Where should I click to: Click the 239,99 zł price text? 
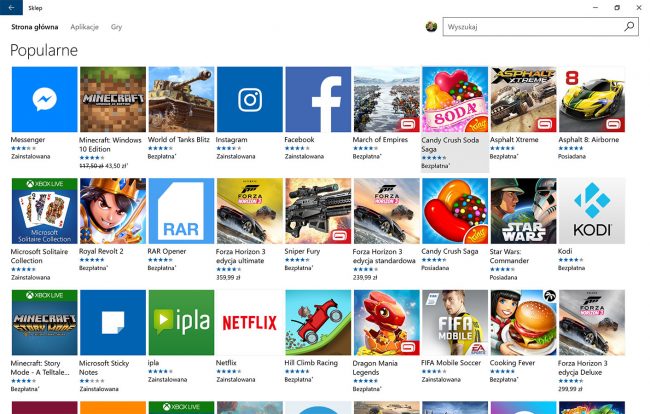[x=365, y=277]
